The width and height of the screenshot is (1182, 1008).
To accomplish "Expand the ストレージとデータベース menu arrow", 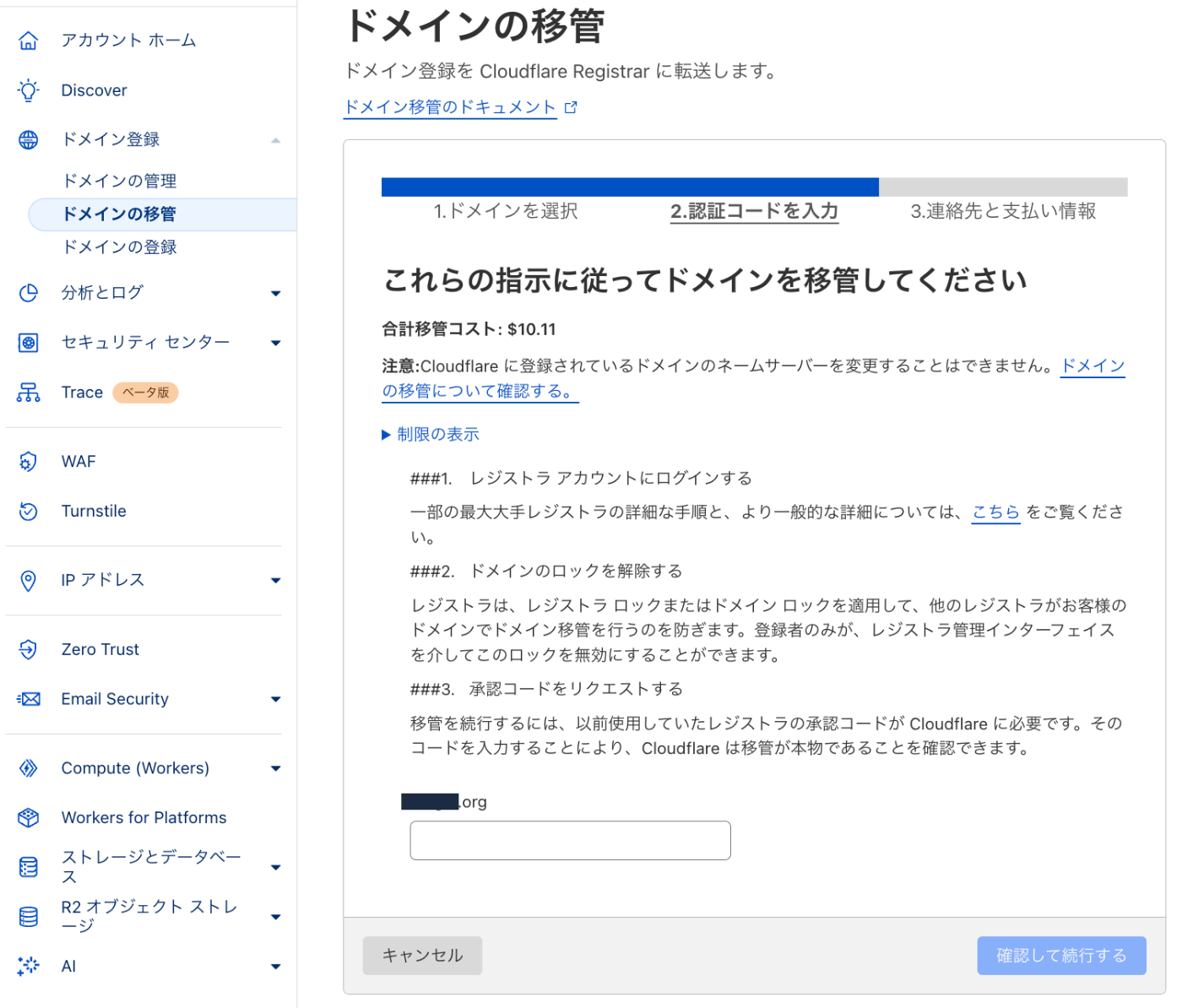I will tap(275, 868).
